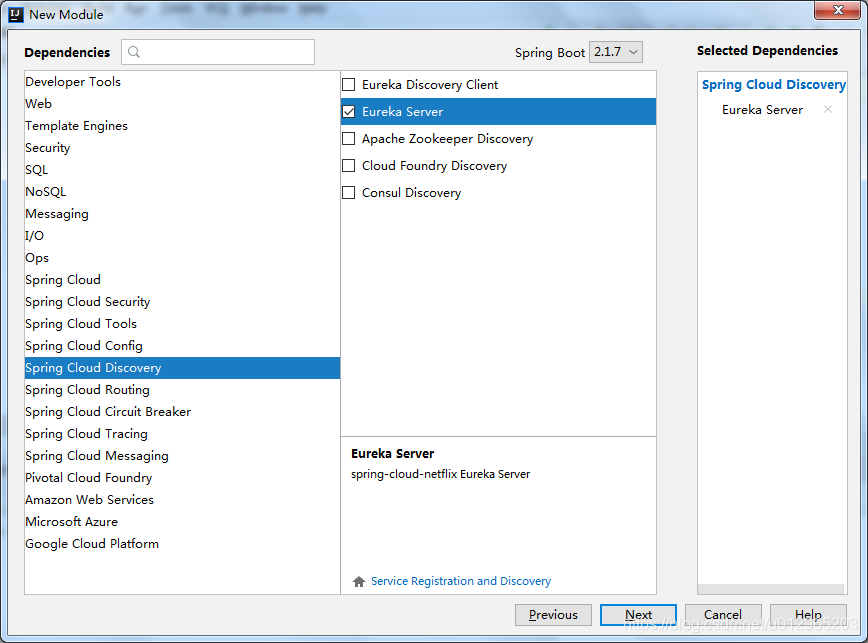Select the SQL category

click(182, 170)
